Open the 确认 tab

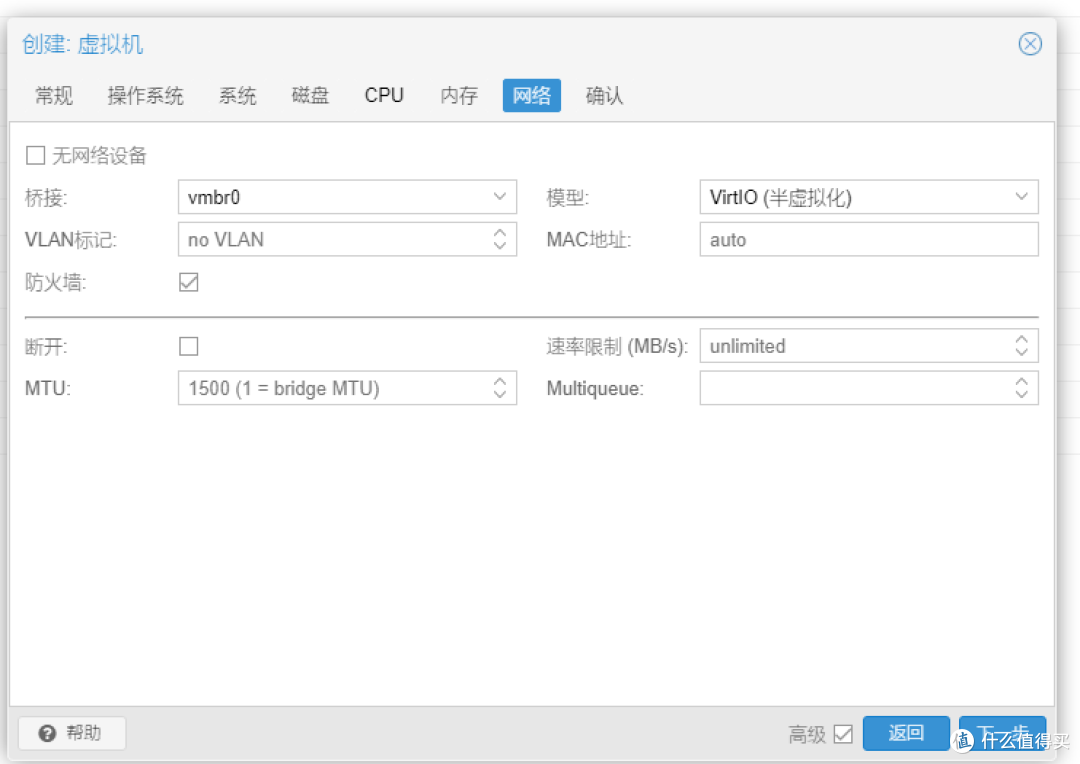(605, 95)
